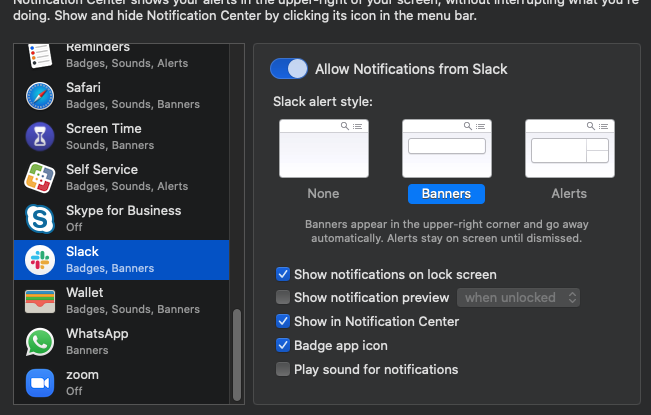Select WhatsApp row text

click(97, 334)
